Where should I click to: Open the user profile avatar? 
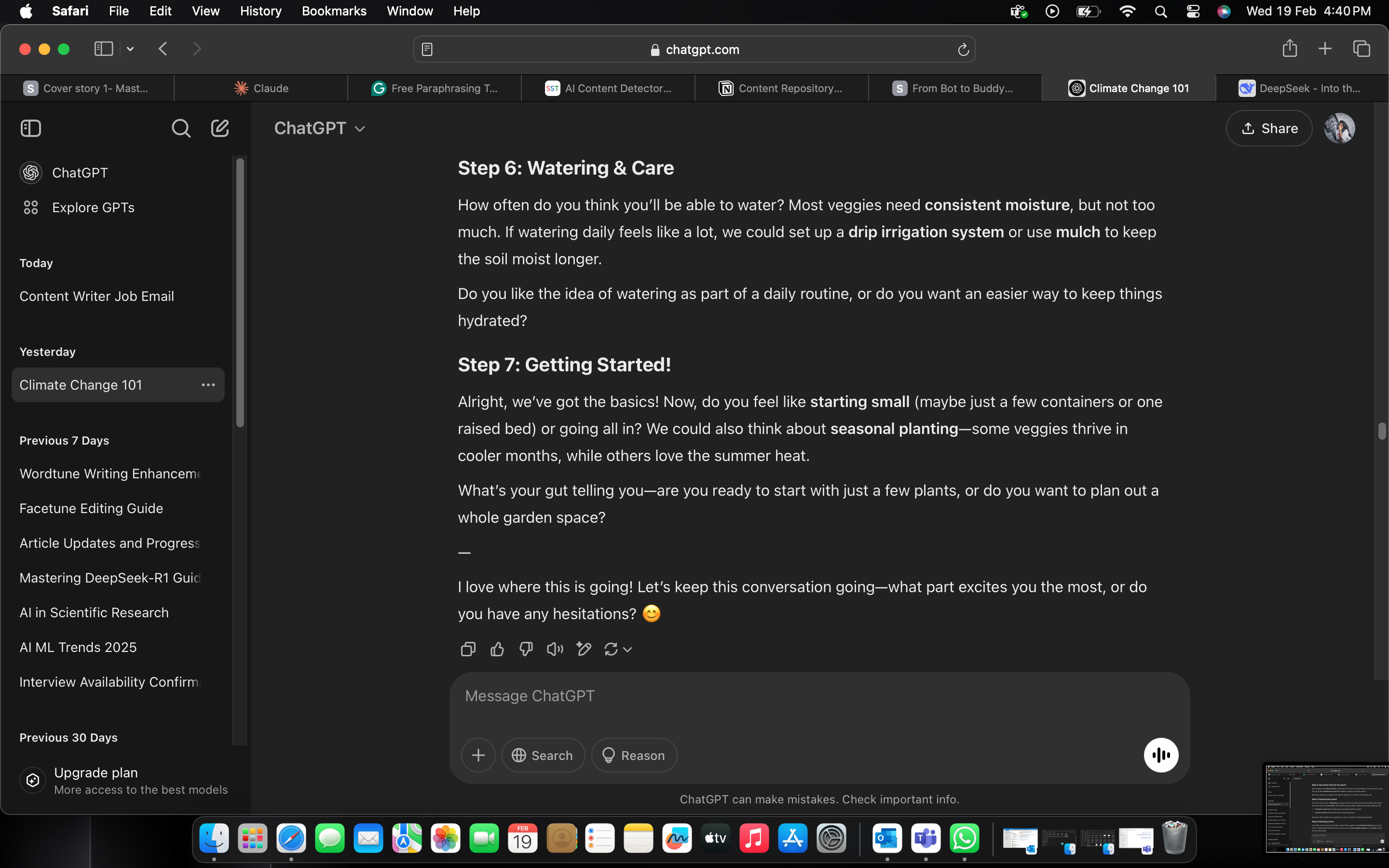(x=1340, y=128)
